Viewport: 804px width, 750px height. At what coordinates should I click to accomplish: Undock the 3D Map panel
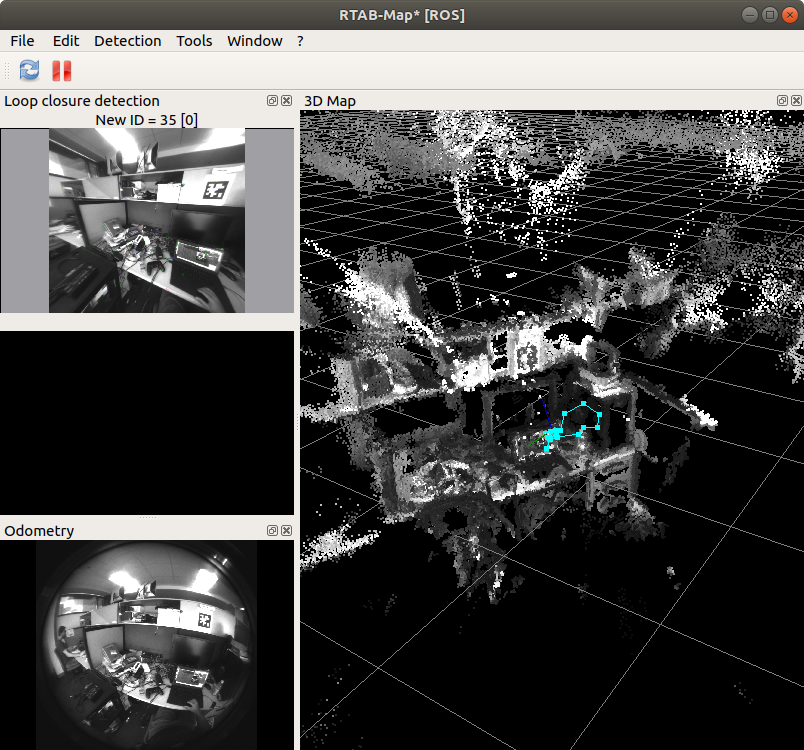pos(782,101)
